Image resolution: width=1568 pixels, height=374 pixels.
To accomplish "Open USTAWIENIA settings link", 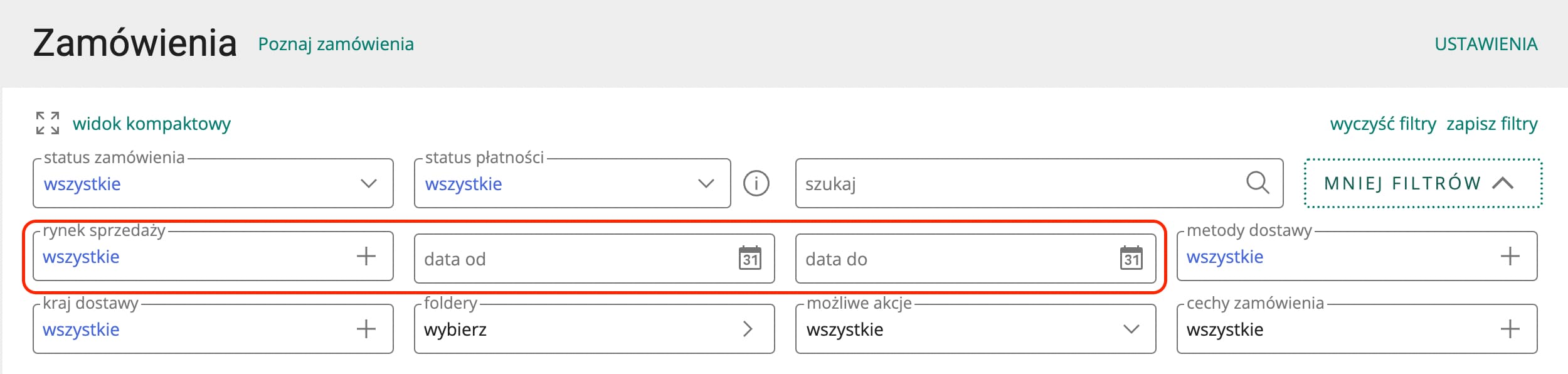I will (x=1486, y=44).
